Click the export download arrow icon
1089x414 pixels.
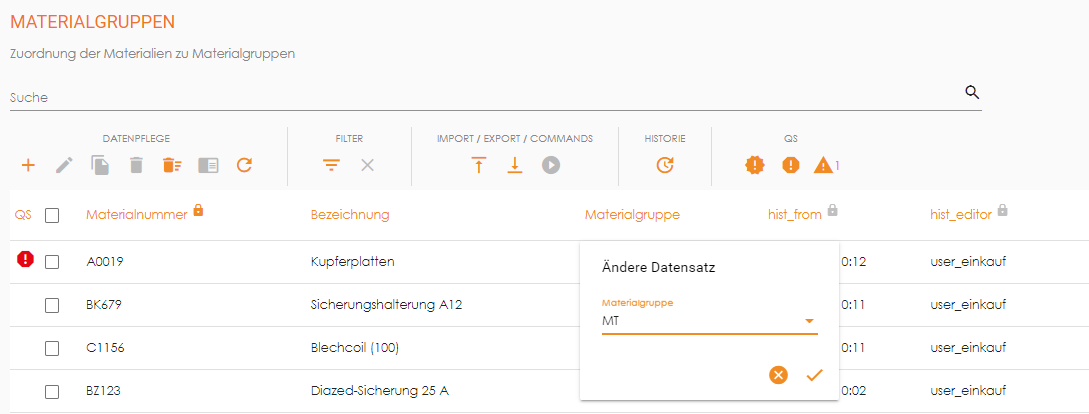pos(515,165)
